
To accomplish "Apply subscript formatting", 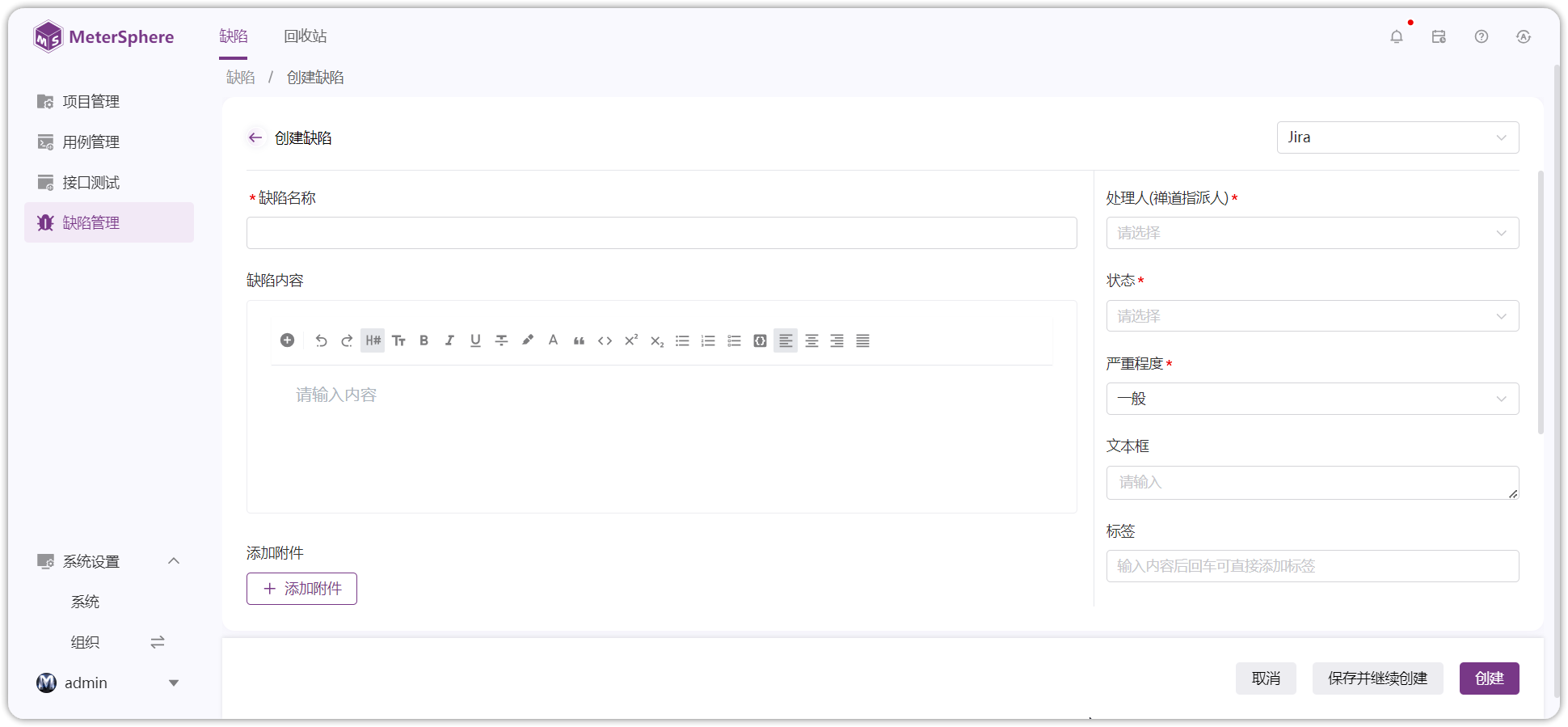I will [656, 340].
